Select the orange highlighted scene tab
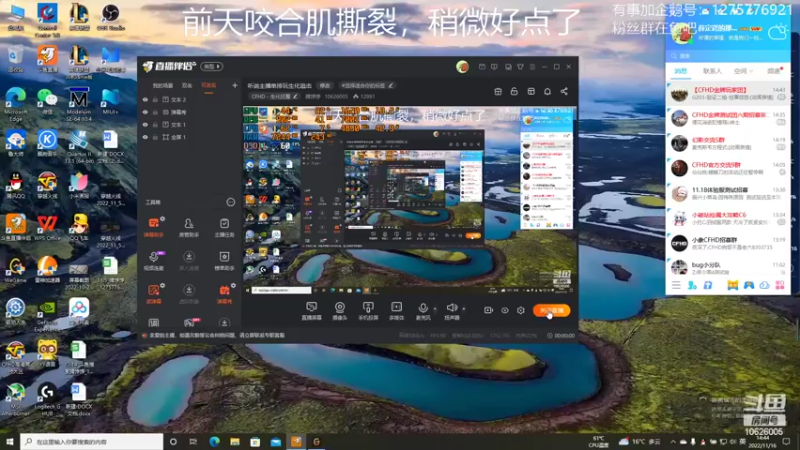This screenshot has height=450, width=800. pos(209,86)
